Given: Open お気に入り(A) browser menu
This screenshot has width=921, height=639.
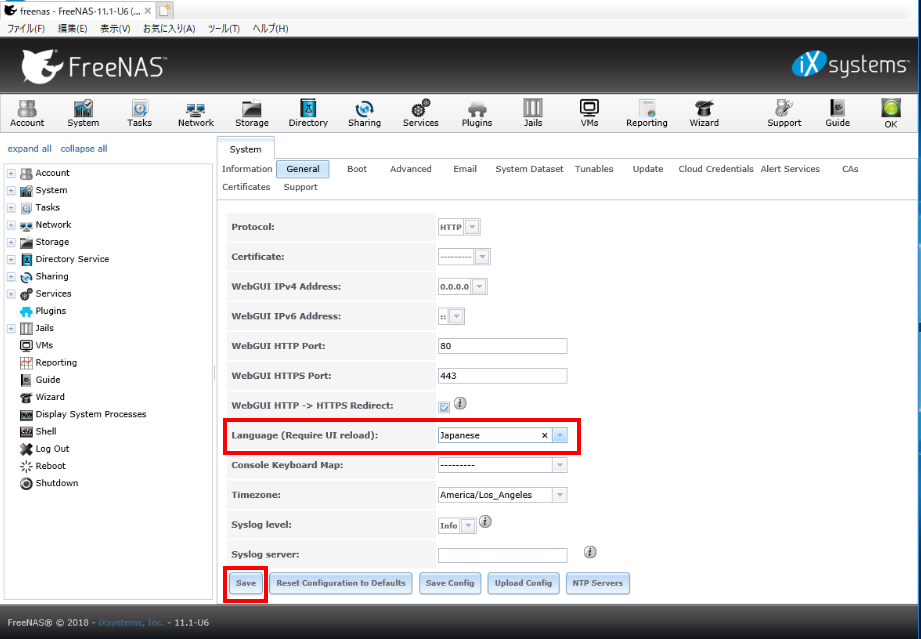Looking at the screenshot, I should point(169,28).
